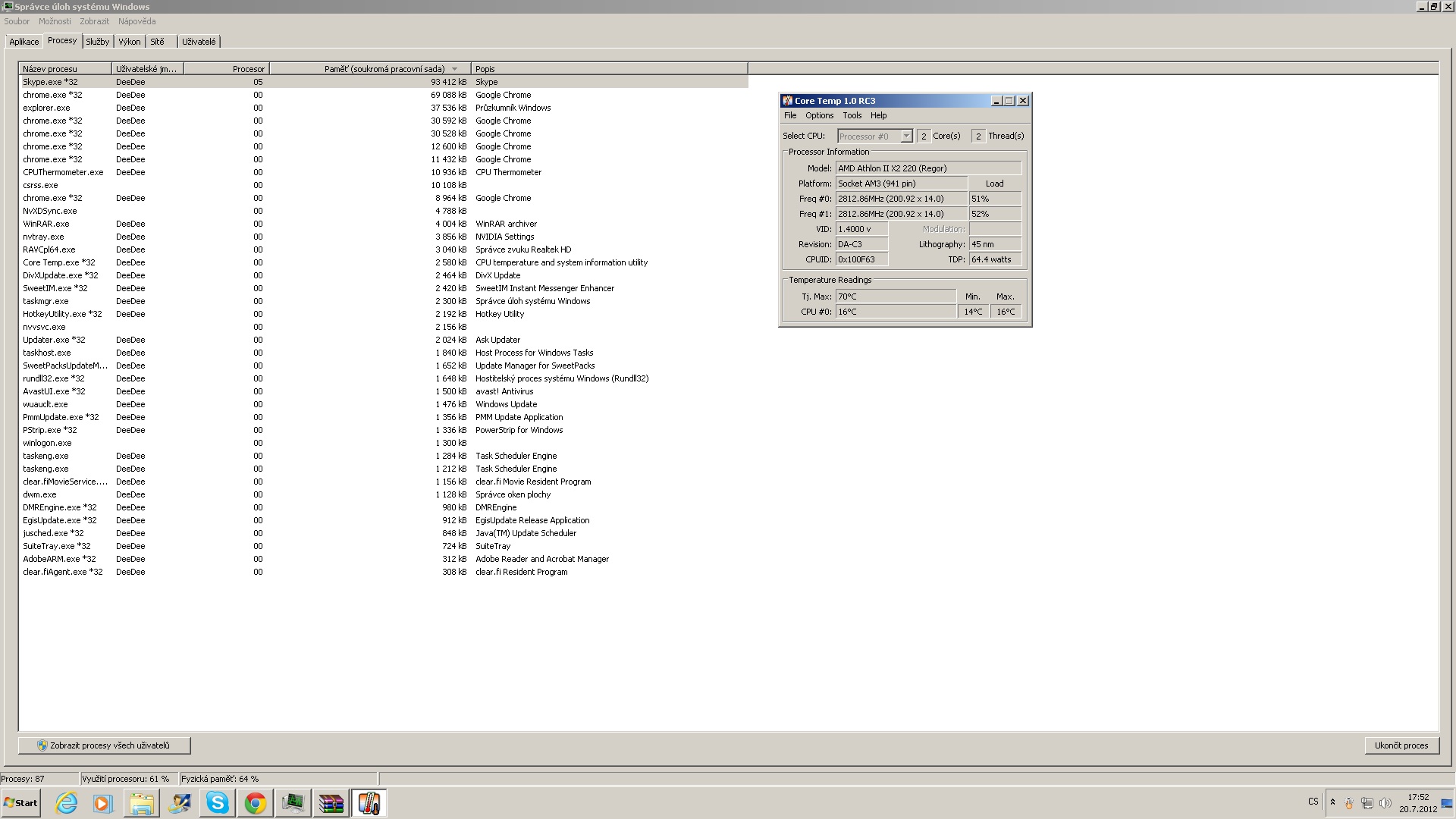1456x819 pixels.
Task: Select the clear.fiAgent.exe *32 process
Action: pos(384,572)
